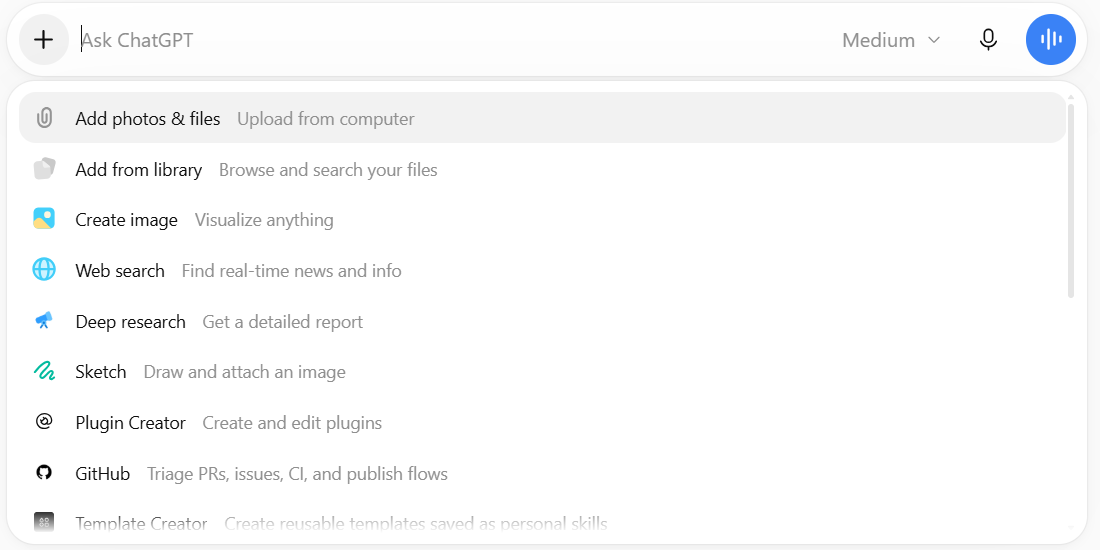1100x550 pixels.
Task: Select Add photos & files menu entry
Action: (542, 118)
